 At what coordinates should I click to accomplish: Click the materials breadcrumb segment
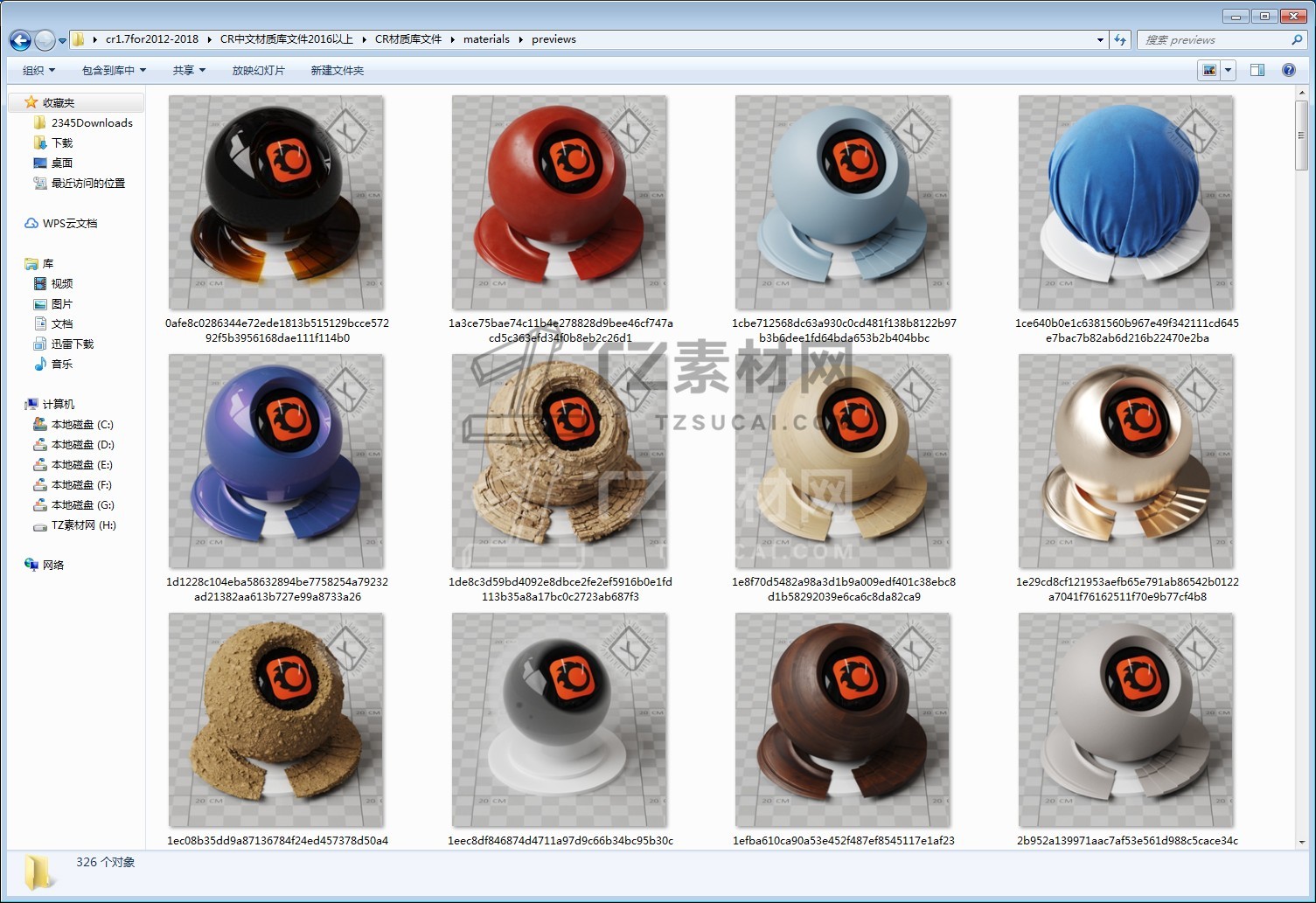[x=486, y=39]
